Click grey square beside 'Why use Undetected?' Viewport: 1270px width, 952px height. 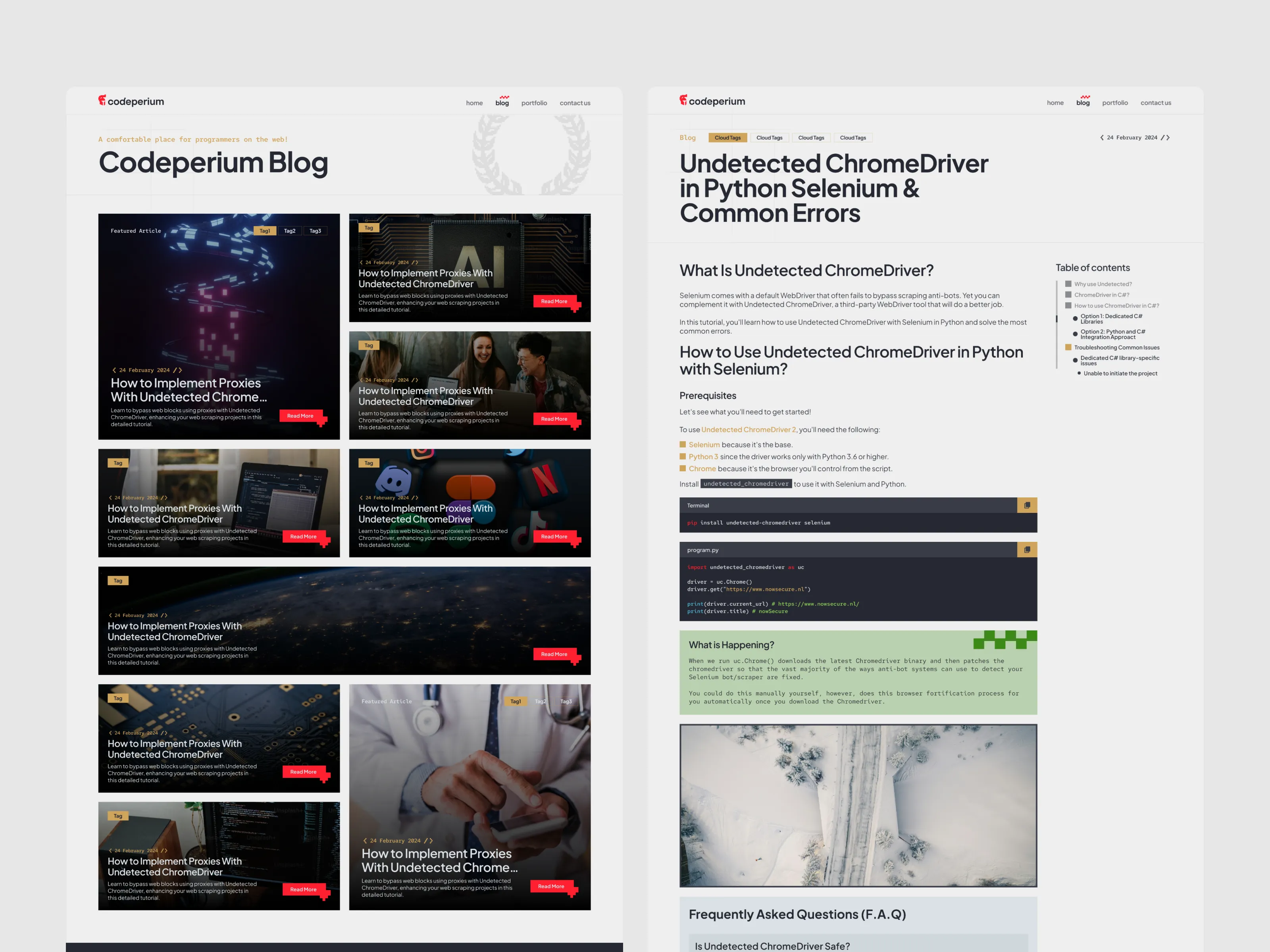coord(1068,284)
